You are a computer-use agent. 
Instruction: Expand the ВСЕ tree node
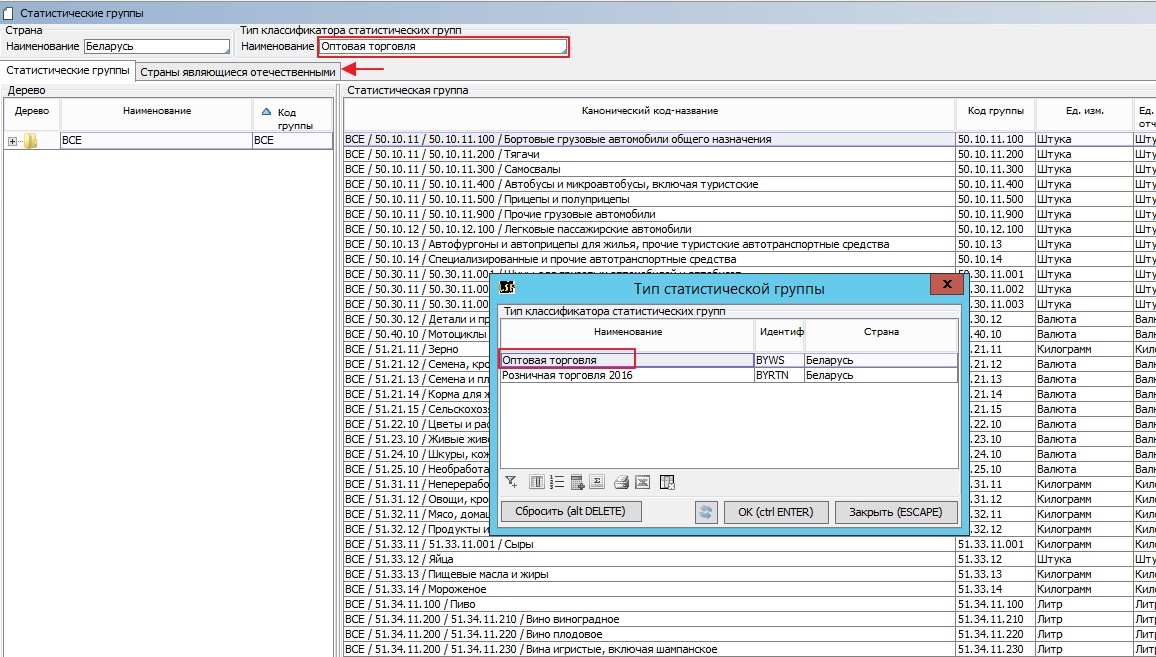(12, 141)
